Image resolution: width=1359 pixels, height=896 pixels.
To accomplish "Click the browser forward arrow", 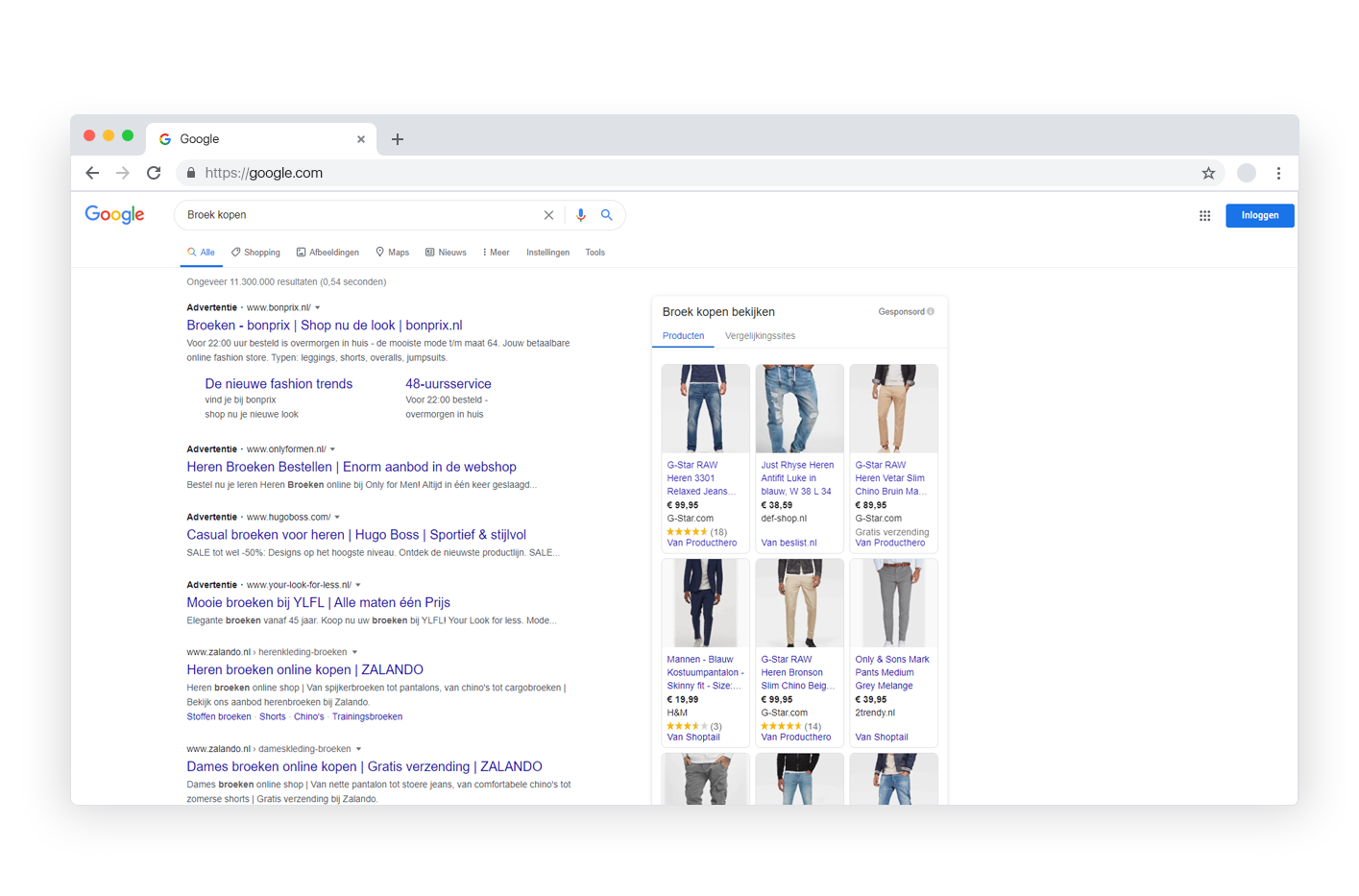I will tap(123, 173).
